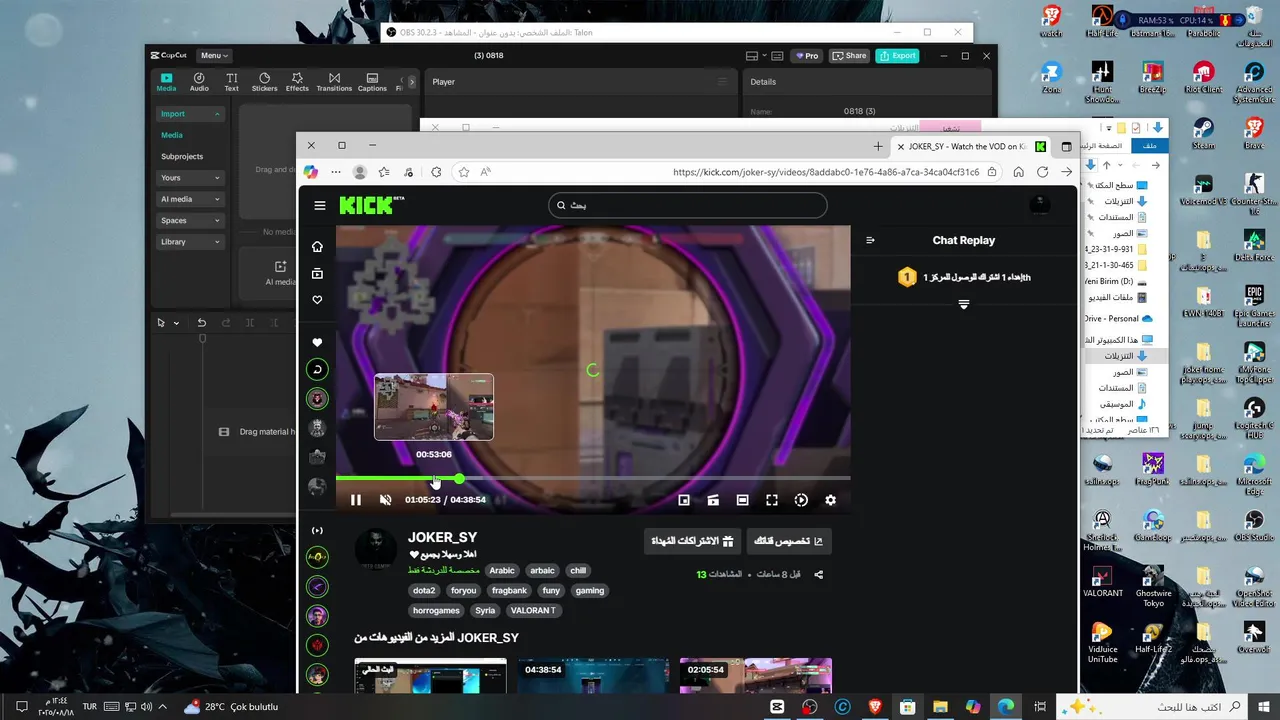This screenshot has height=720, width=1280.
Task: Open the 04:38:54 video thumbnail
Action: tap(593, 675)
